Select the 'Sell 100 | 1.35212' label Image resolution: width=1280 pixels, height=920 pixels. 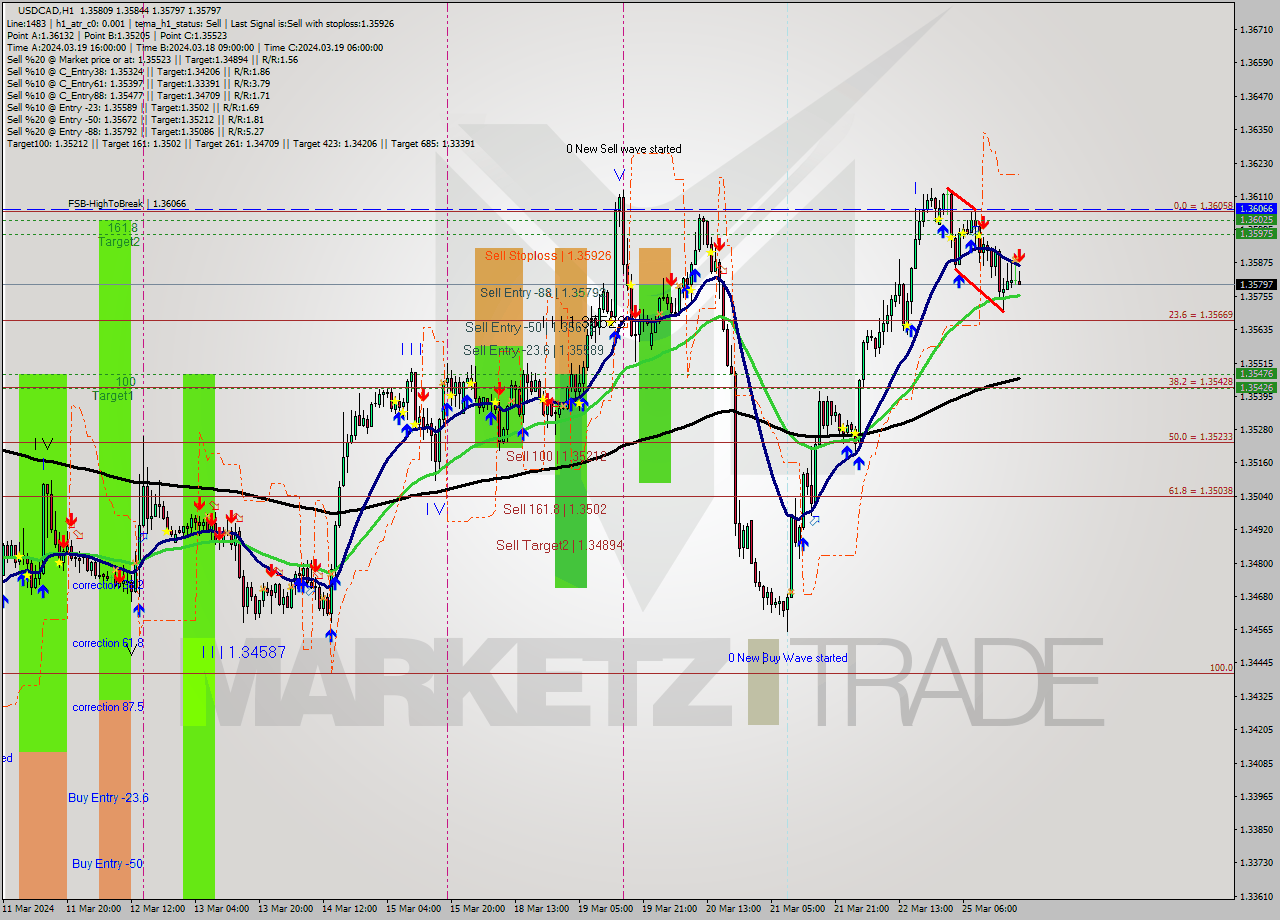(x=556, y=456)
